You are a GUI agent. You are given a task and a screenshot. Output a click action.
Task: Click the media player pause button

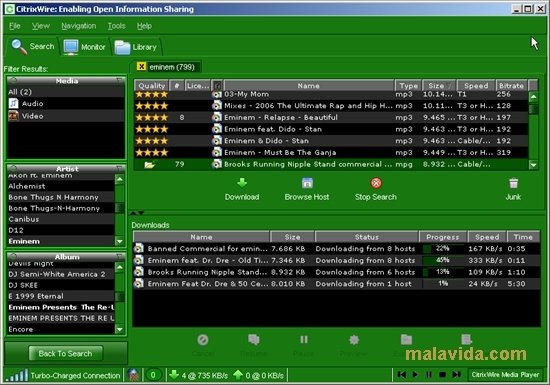click(429, 375)
